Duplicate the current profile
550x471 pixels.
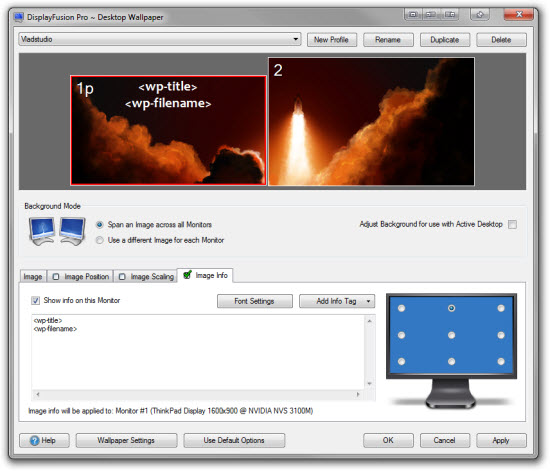coord(444,40)
